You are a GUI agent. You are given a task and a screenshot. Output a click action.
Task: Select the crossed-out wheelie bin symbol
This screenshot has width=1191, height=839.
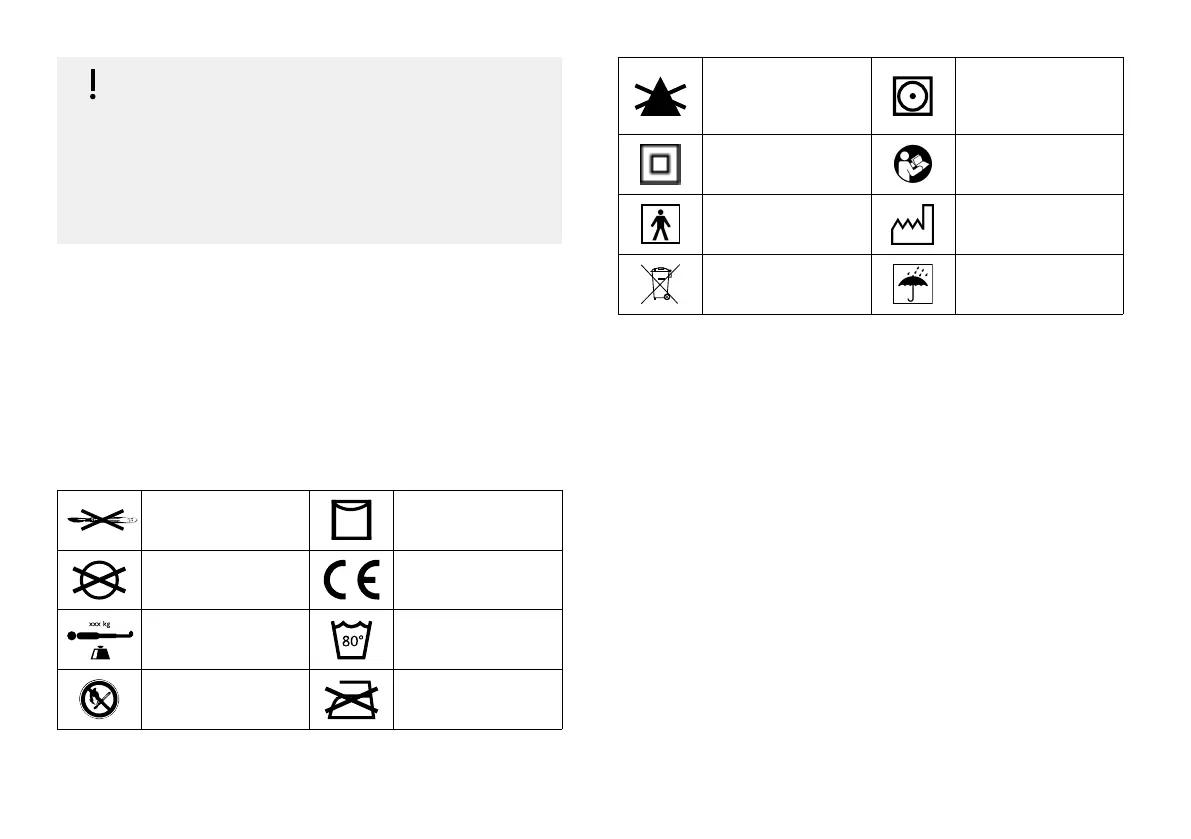tap(660, 285)
